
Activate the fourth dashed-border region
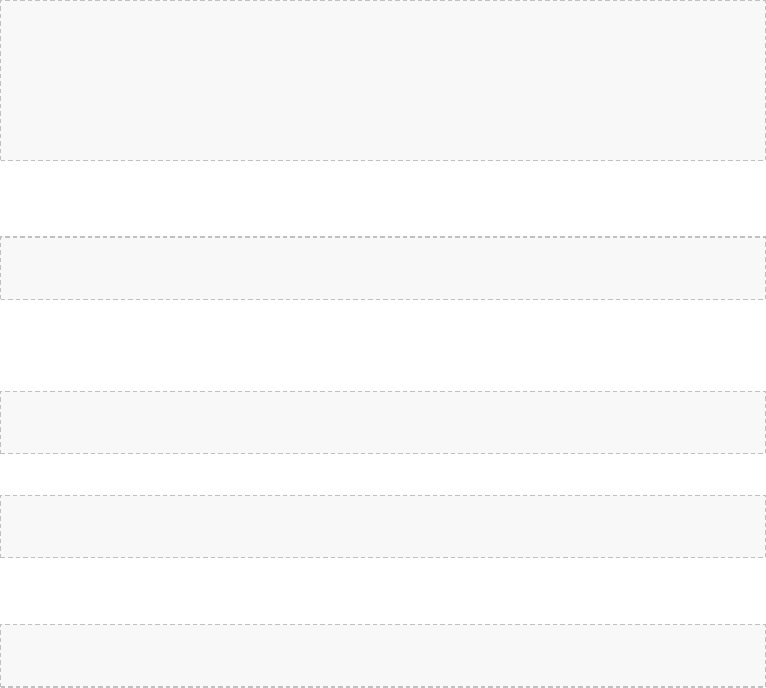pos(383,526)
